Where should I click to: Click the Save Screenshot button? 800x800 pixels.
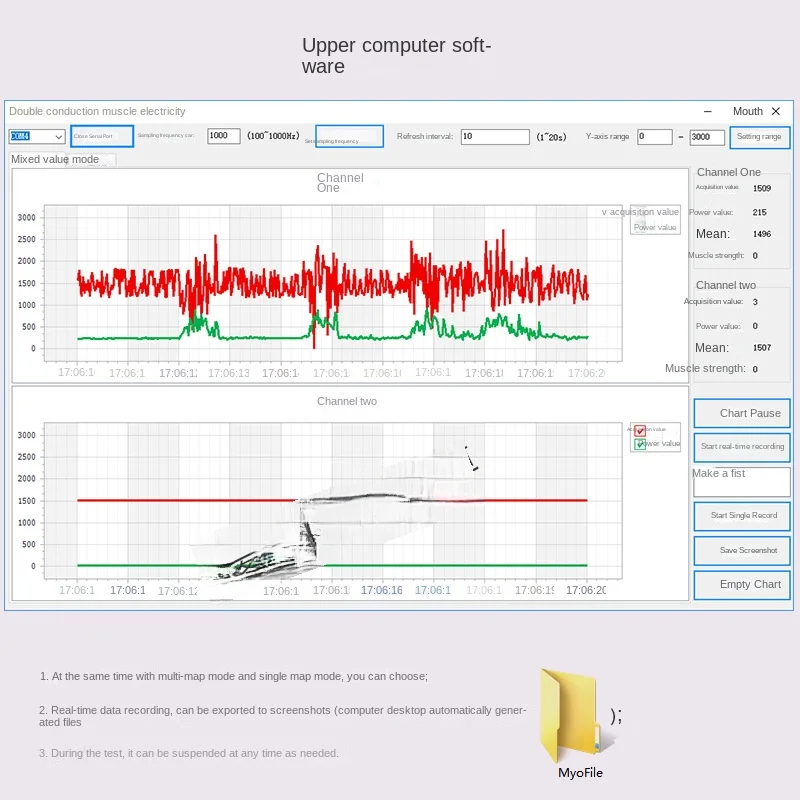click(x=742, y=550)
